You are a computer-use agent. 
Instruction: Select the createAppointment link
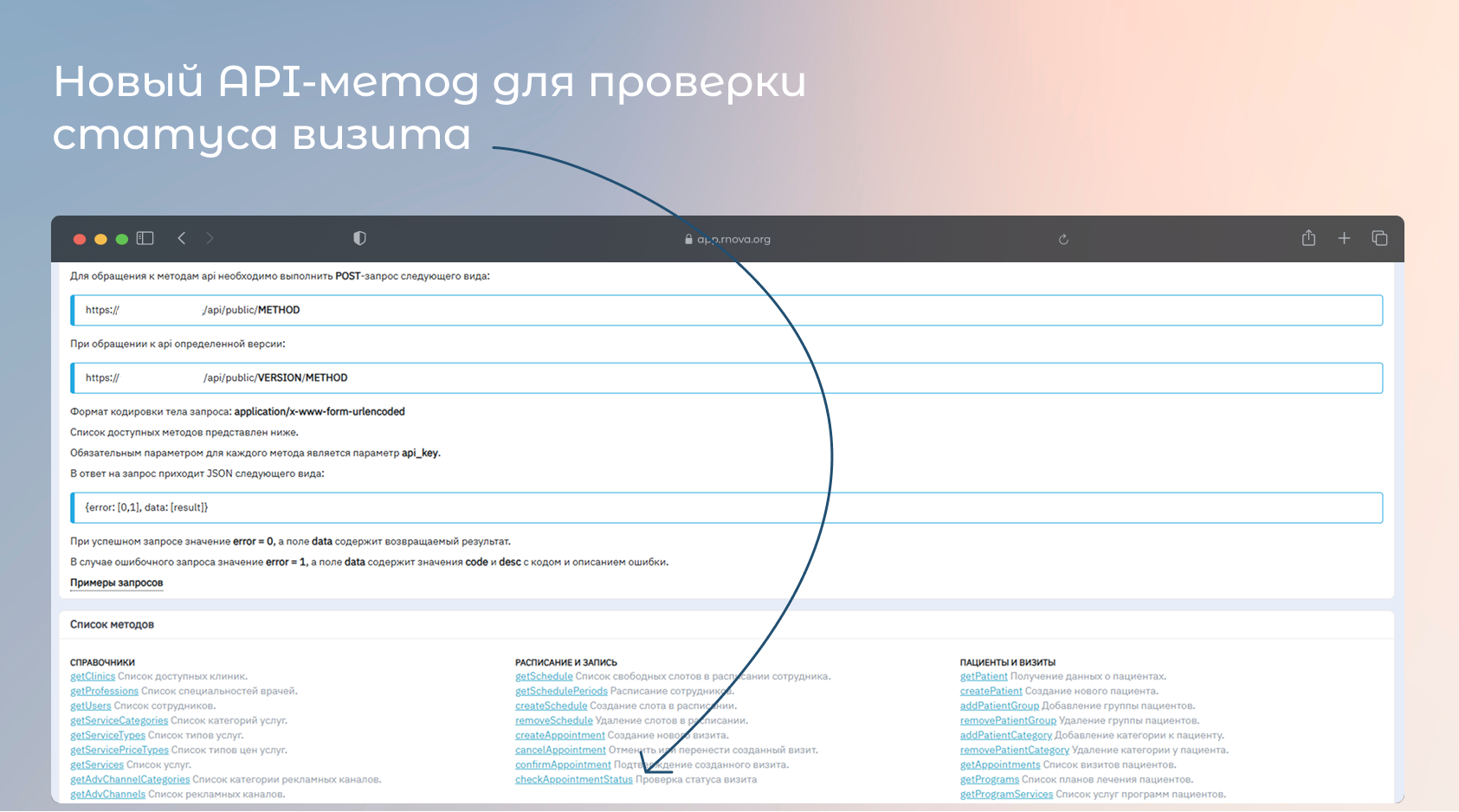tap(559, 735)
